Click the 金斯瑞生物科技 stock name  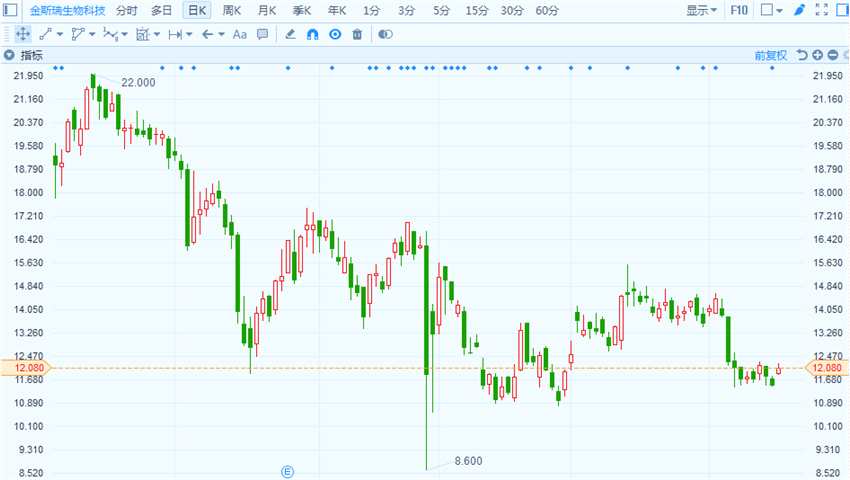pyautogui.click(x=67, y=10)
